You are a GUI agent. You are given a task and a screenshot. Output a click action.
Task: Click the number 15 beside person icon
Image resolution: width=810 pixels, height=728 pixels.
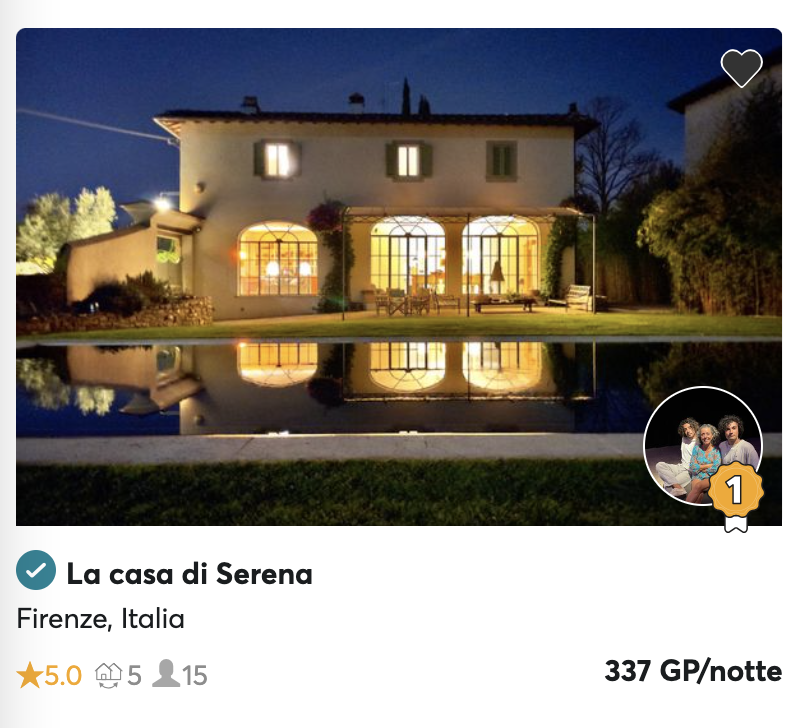[194, 675]
